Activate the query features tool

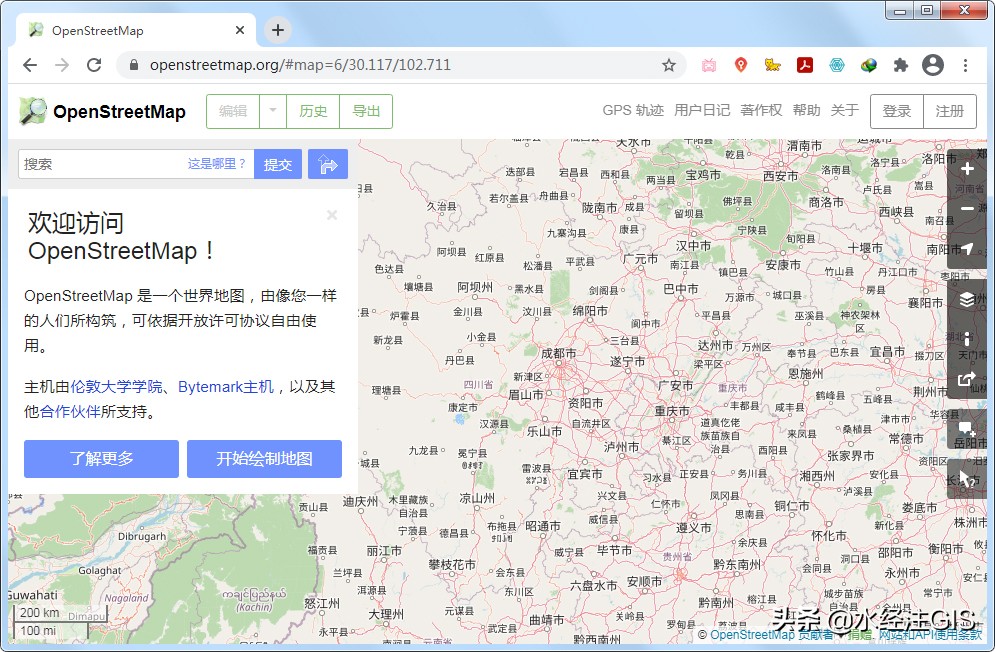pyautogui.click(x=967, y=479)
